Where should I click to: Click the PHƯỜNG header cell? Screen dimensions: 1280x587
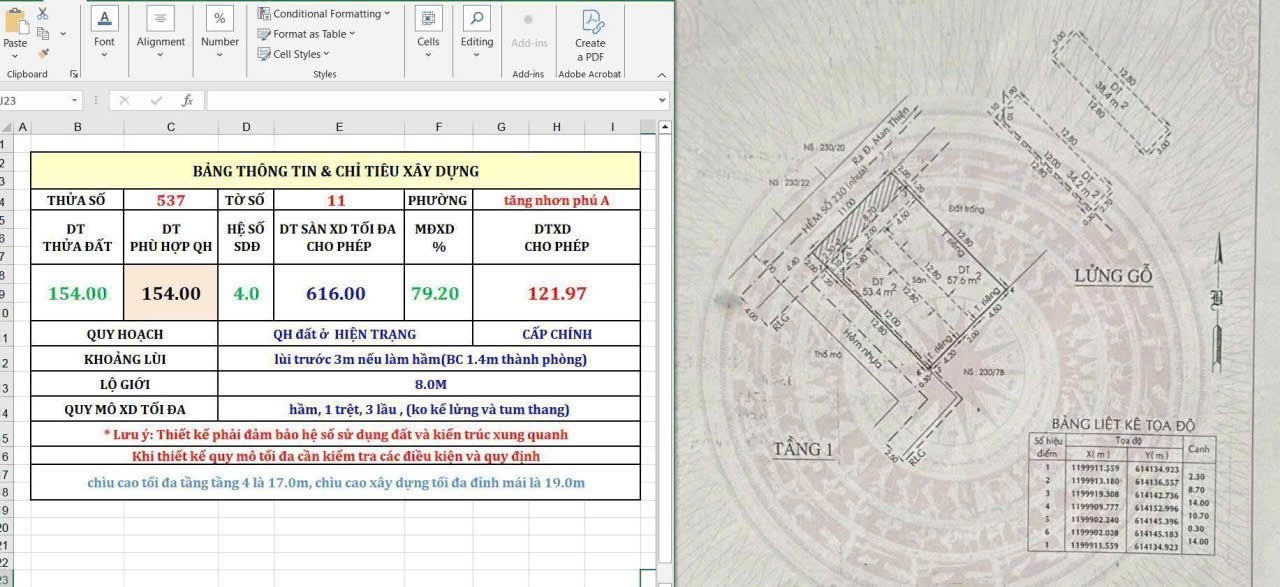pos(439,200)
